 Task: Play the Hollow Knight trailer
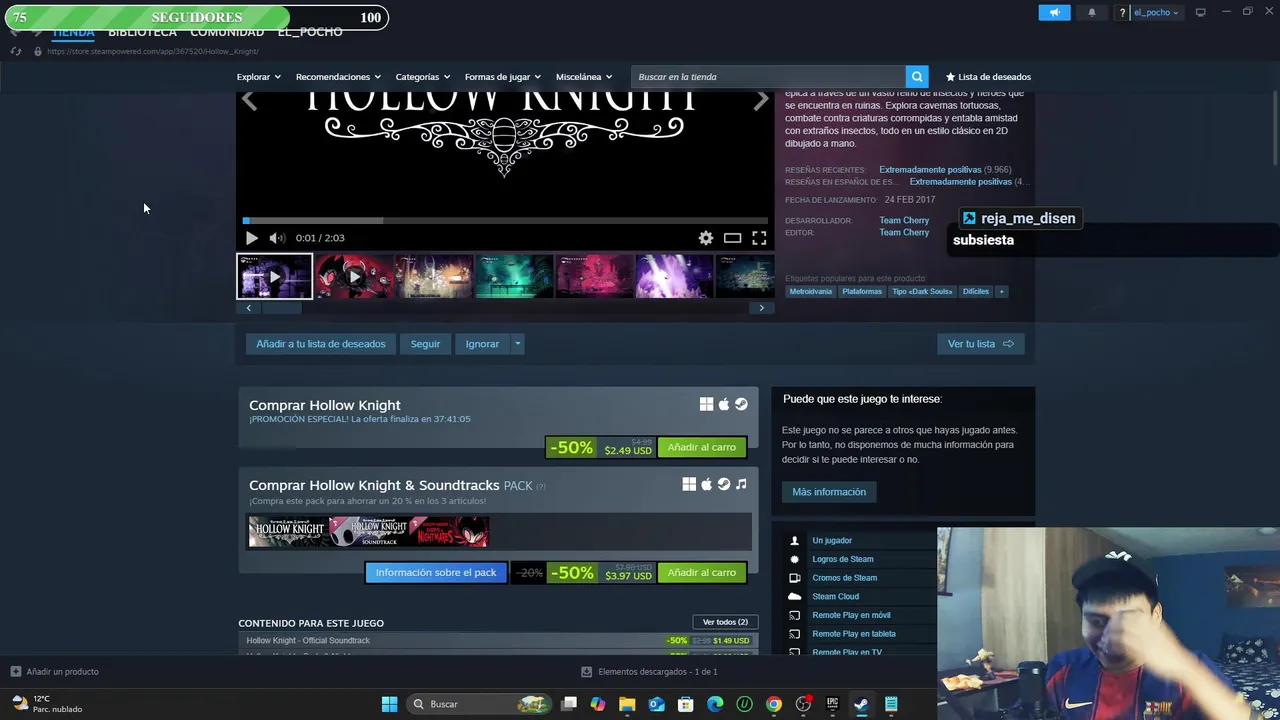pyautogui.click(x=251, y=238)
